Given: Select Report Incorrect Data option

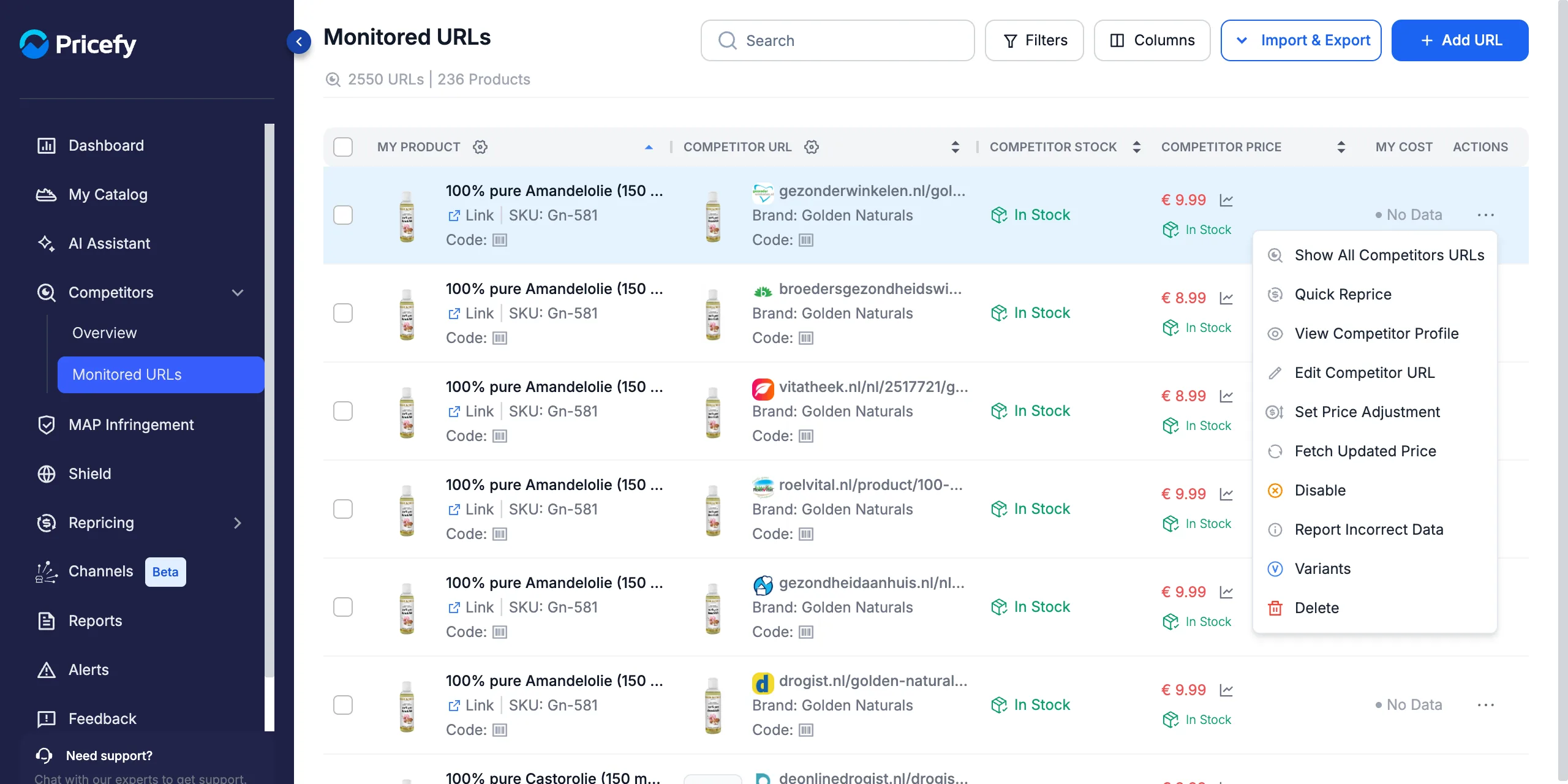Looking at the screenshot, I should click(1375, 530).
